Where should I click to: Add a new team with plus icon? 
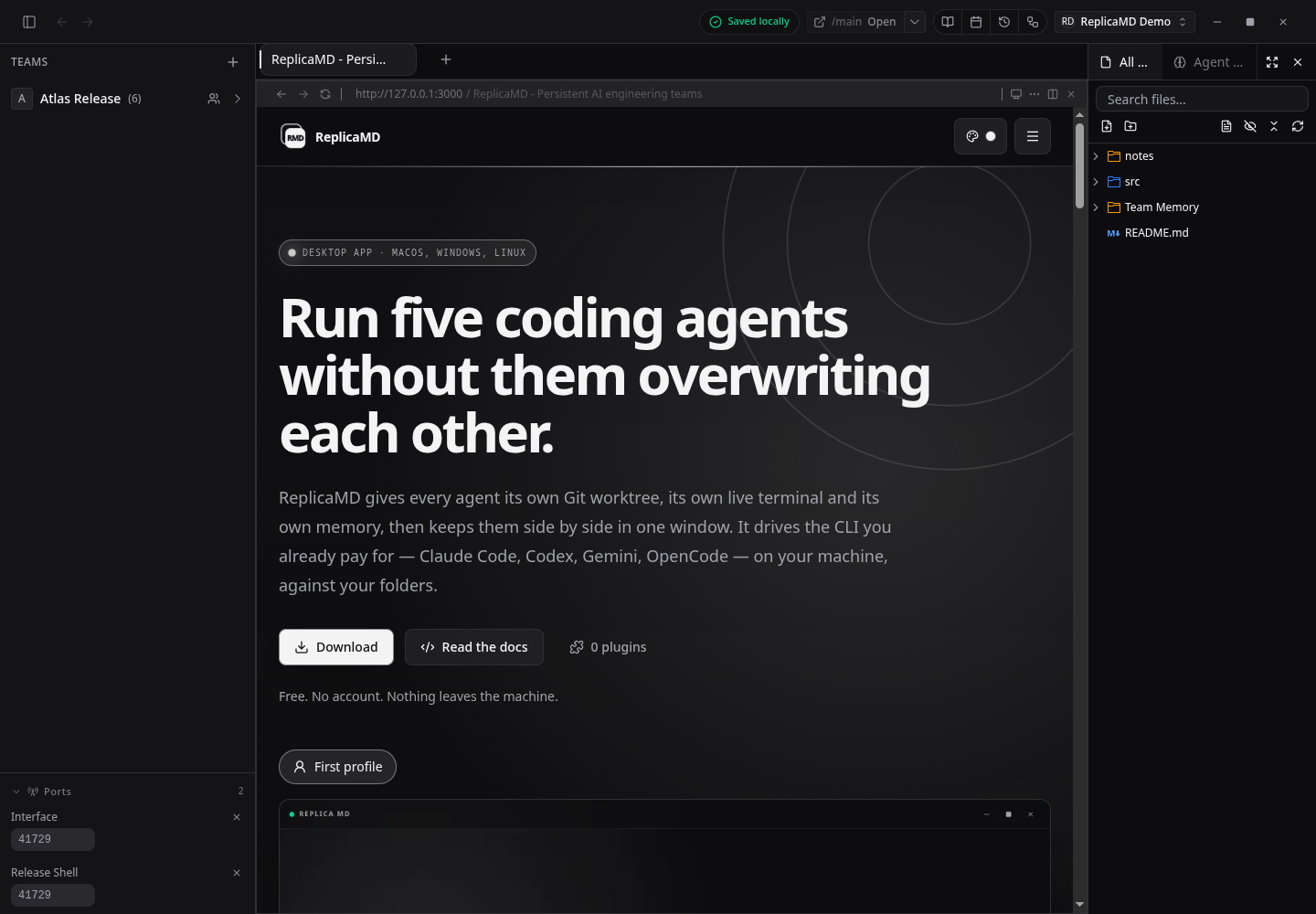[233, 62]
